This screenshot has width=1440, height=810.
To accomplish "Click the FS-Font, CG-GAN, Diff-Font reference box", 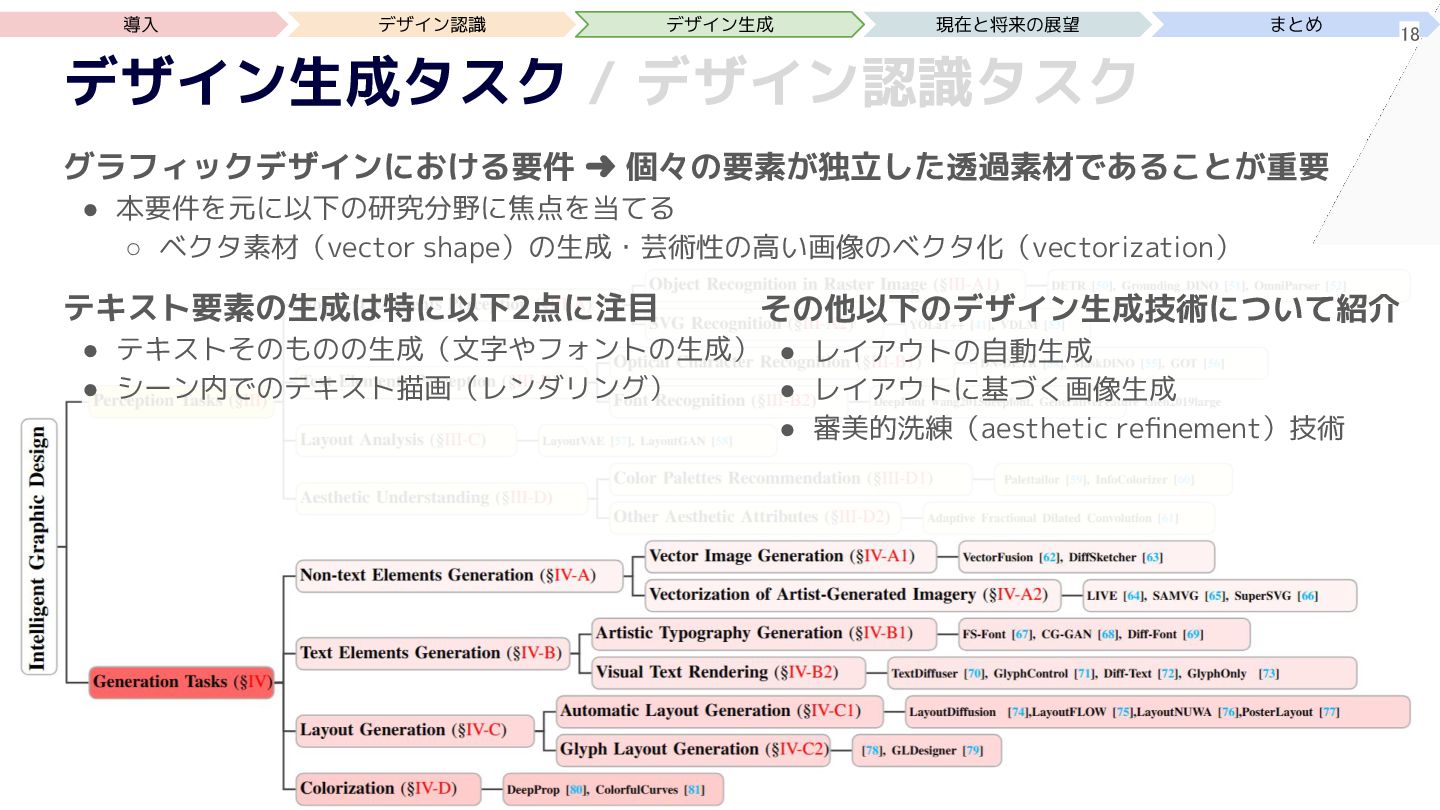I will 1104,634.
